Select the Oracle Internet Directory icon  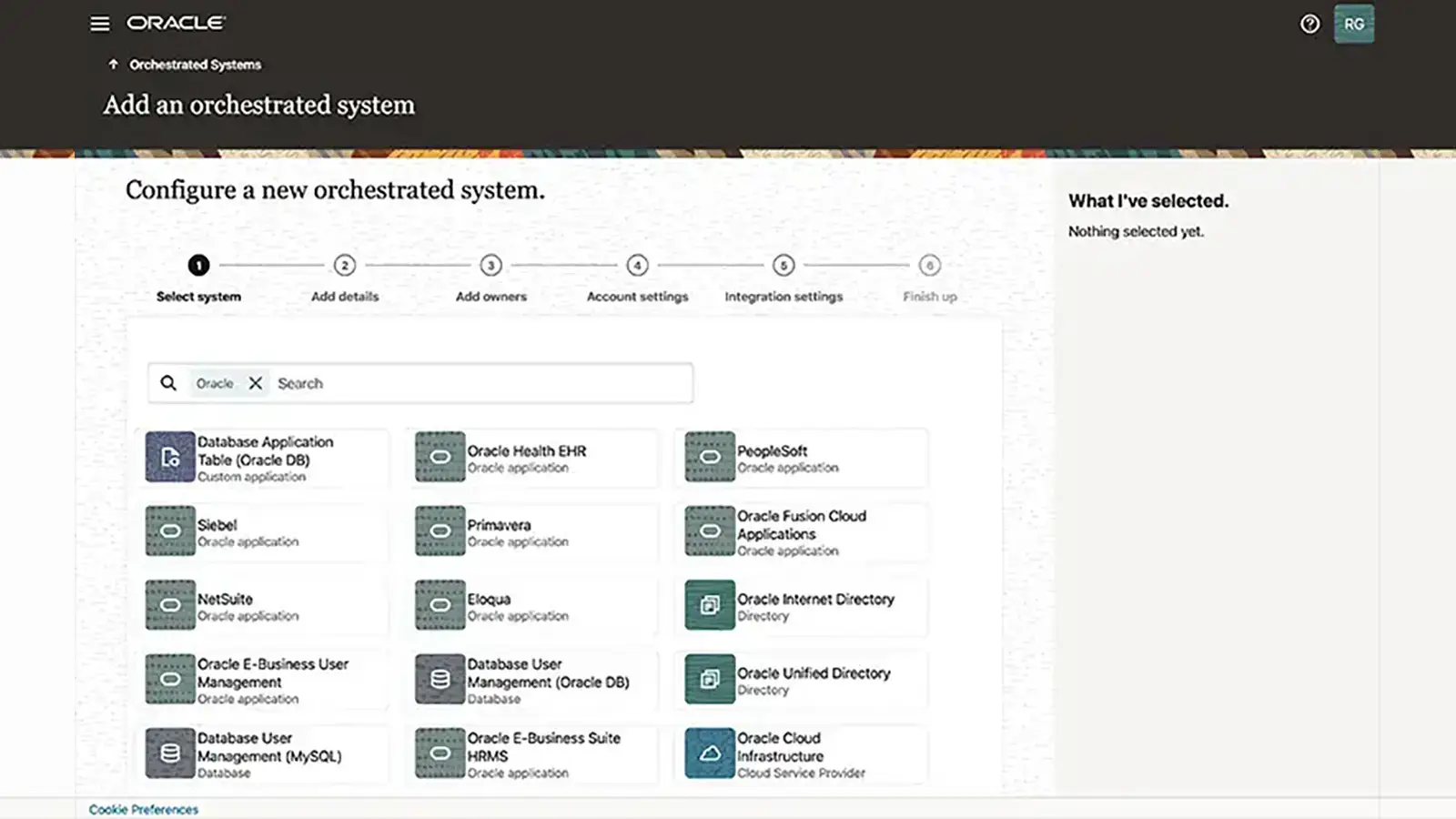[x=710, y=605]
